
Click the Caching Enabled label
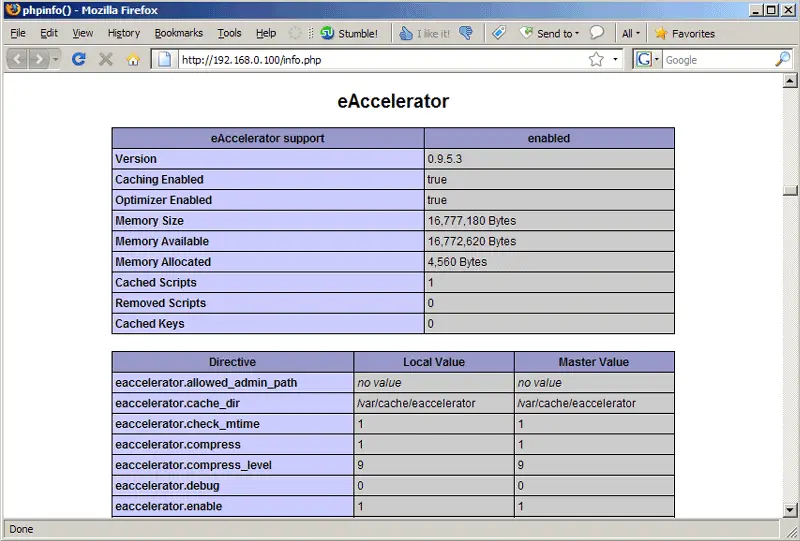click(x=159, y=179)
